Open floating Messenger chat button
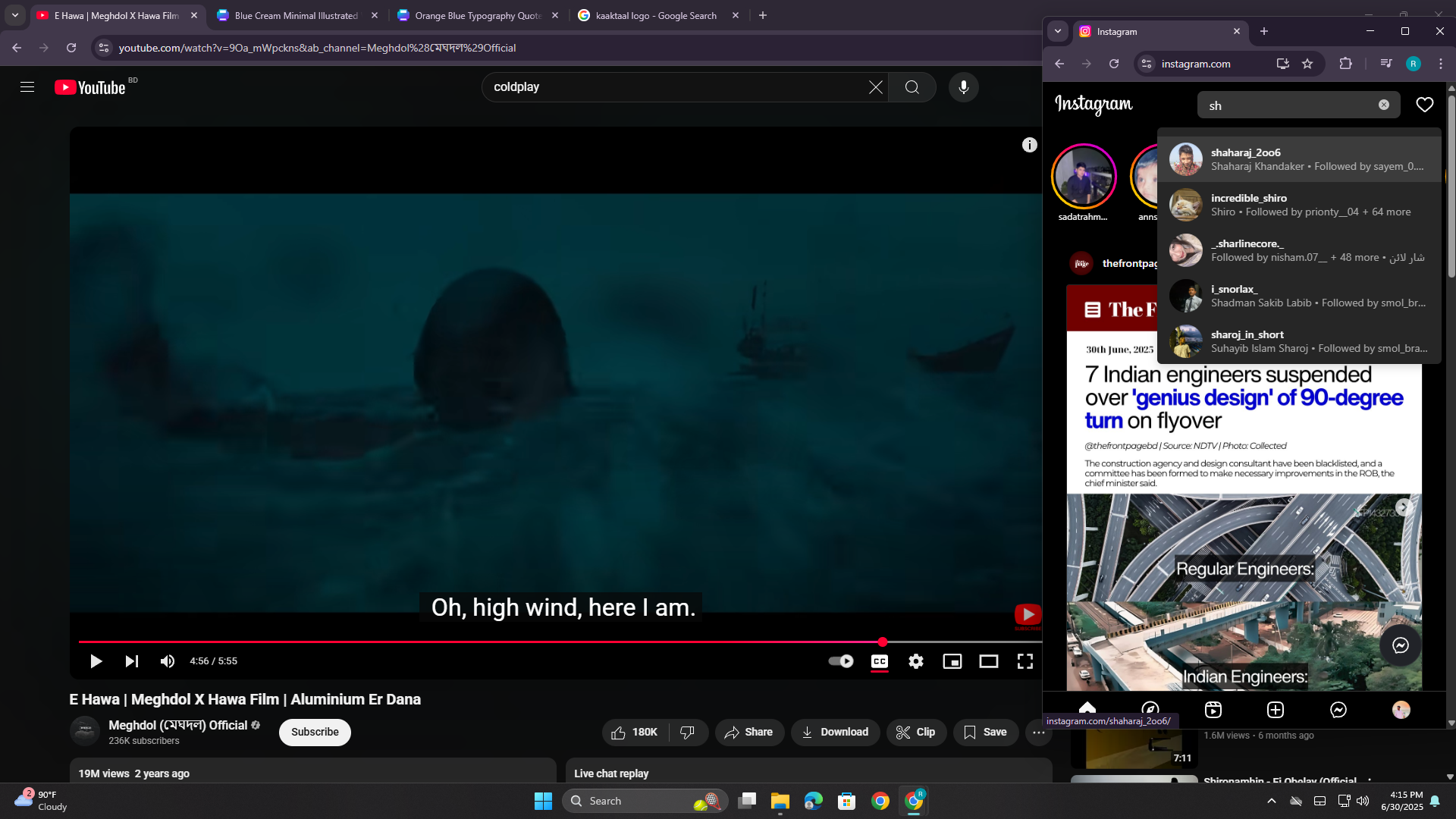Viewport: 1456px width, 819px height. (x=1401, y=645)
